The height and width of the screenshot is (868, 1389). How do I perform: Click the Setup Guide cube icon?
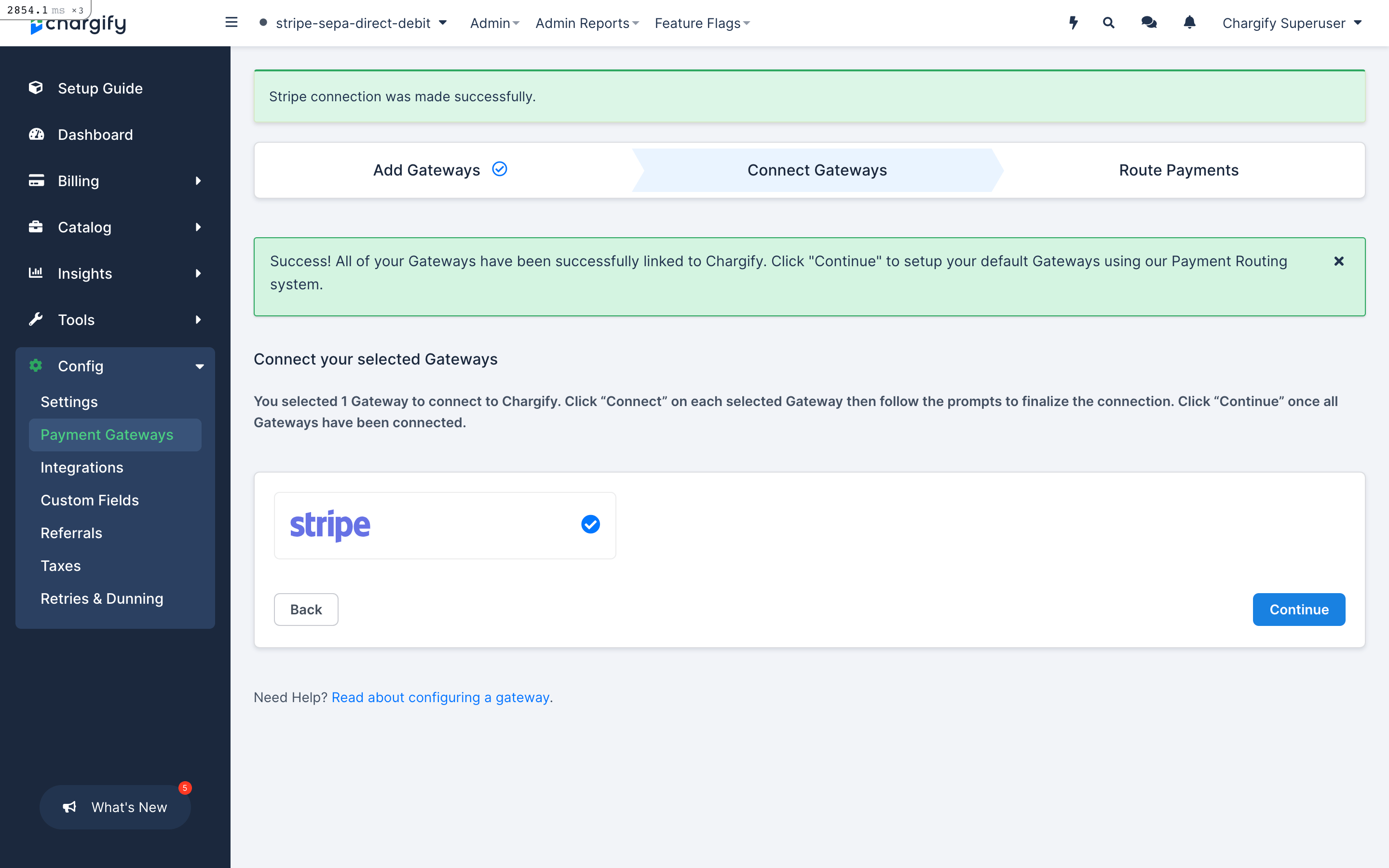[x=36, y=88]
